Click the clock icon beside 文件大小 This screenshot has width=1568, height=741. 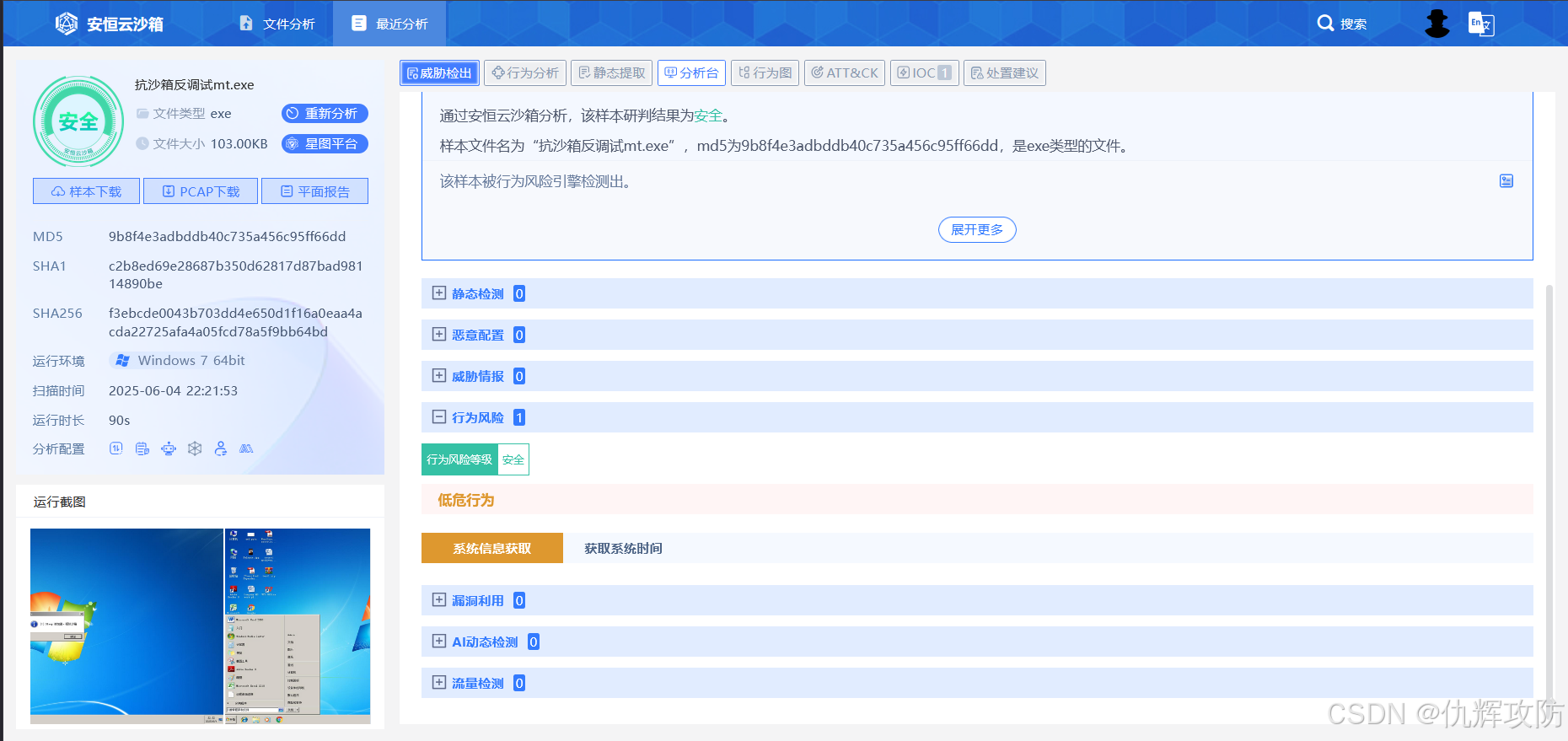tap(142, 143)
